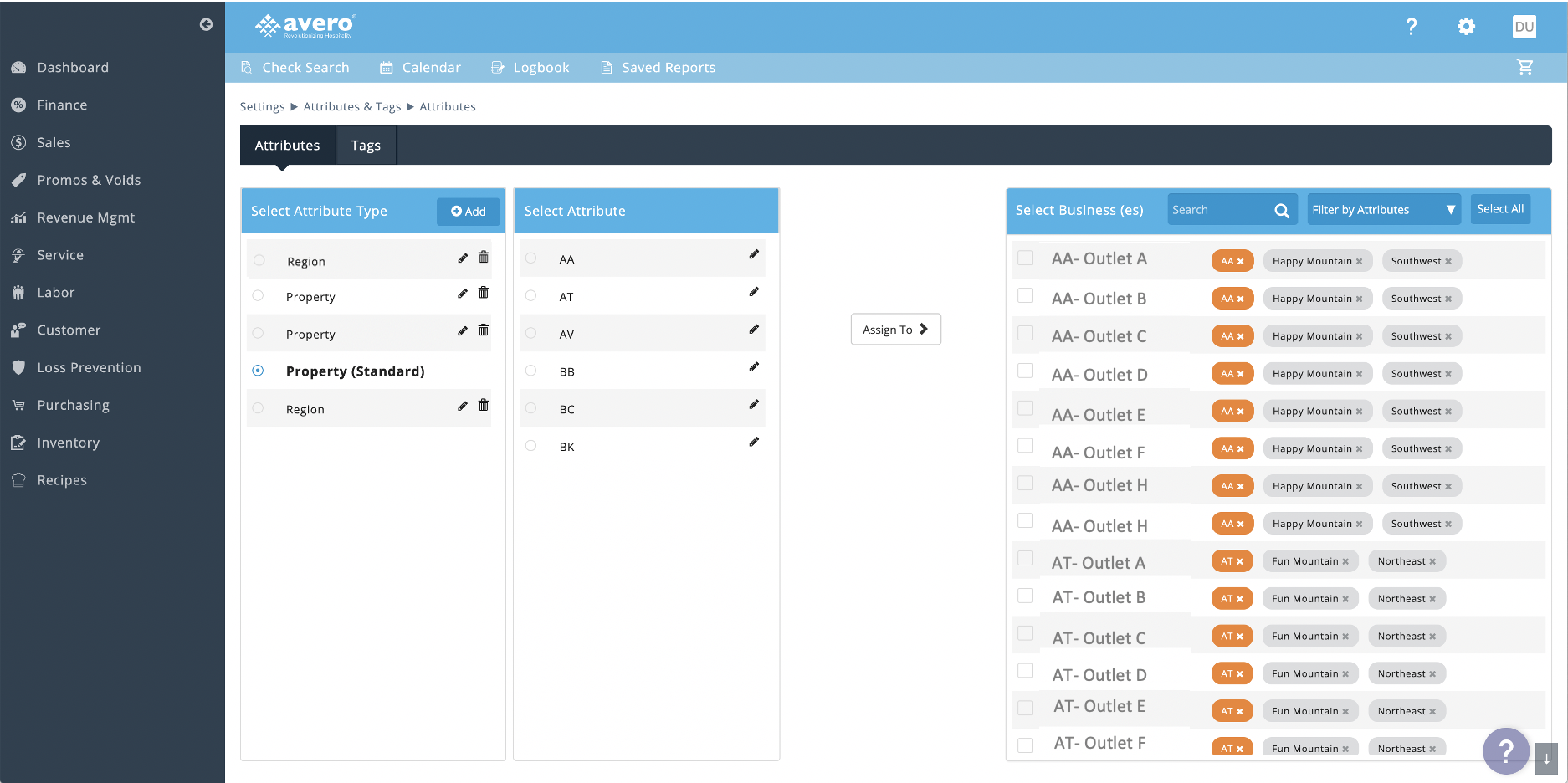Click the settings gear icon
Viewport: 1568px width, 783px height.
(x=1466, y=27)
